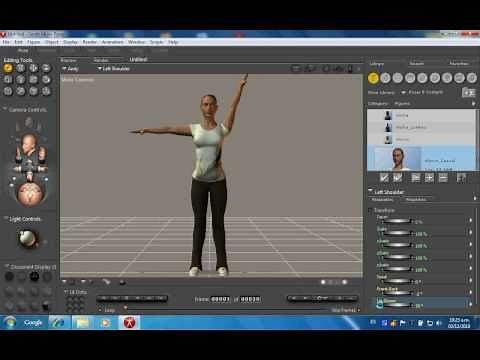The width and height of the screenshot is (480, 360).
Task: Select the Twist editing tool
Action: click(x=21, y=68)
